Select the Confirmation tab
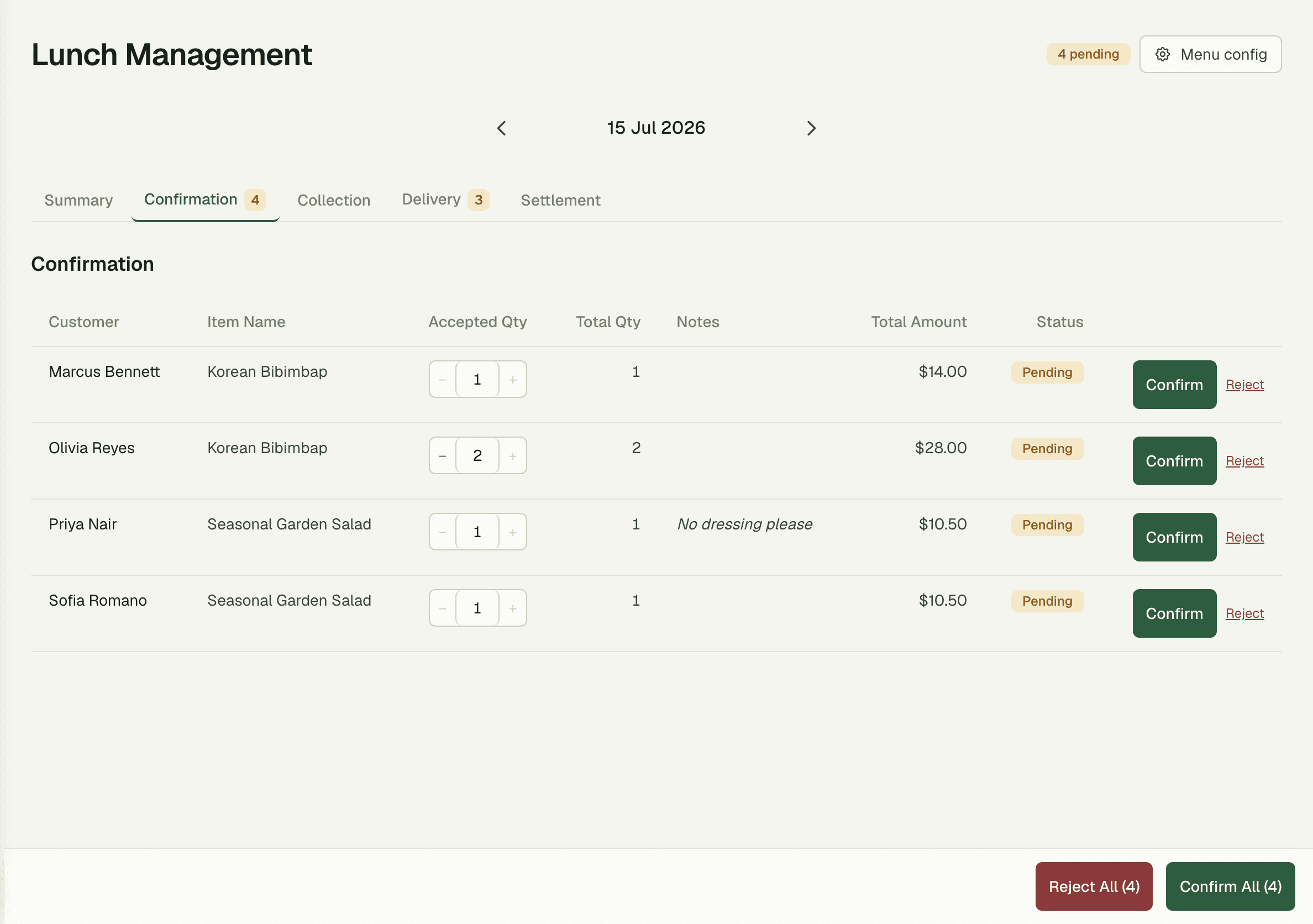The image size is (1313, 924). point(206,200)
